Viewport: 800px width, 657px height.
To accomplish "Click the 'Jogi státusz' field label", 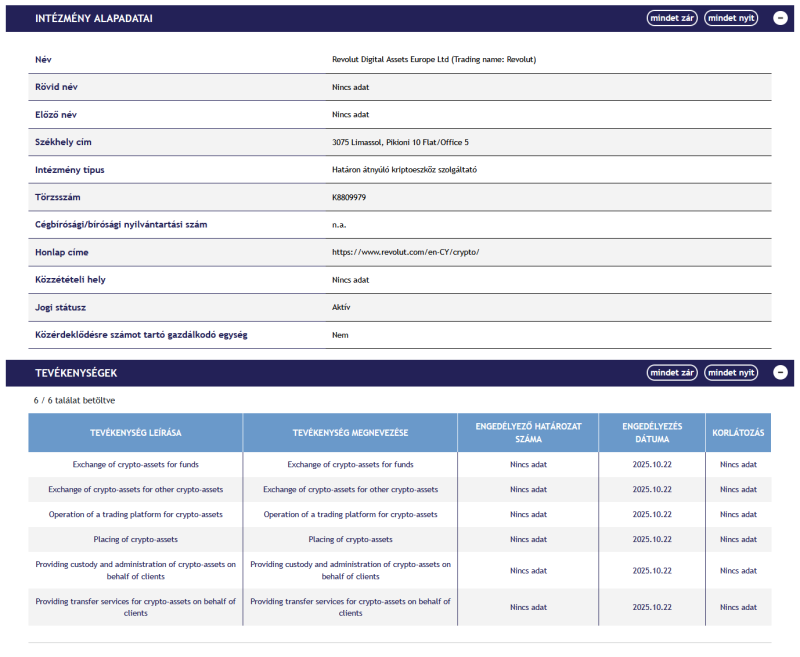I will [x=61, y=308].
